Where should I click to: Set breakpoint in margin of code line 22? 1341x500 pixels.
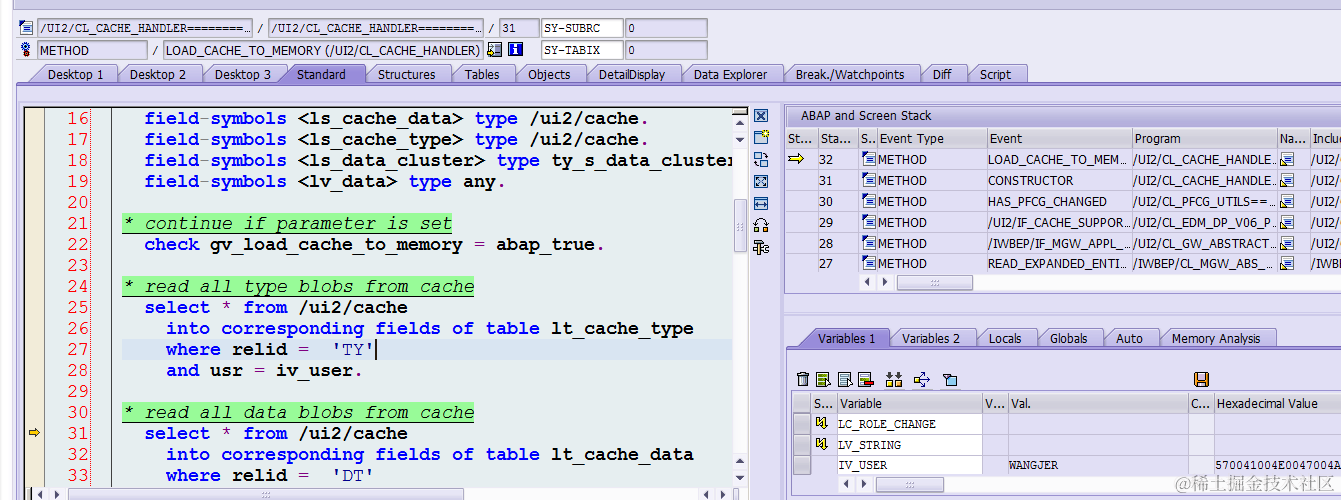click(35, 244)
